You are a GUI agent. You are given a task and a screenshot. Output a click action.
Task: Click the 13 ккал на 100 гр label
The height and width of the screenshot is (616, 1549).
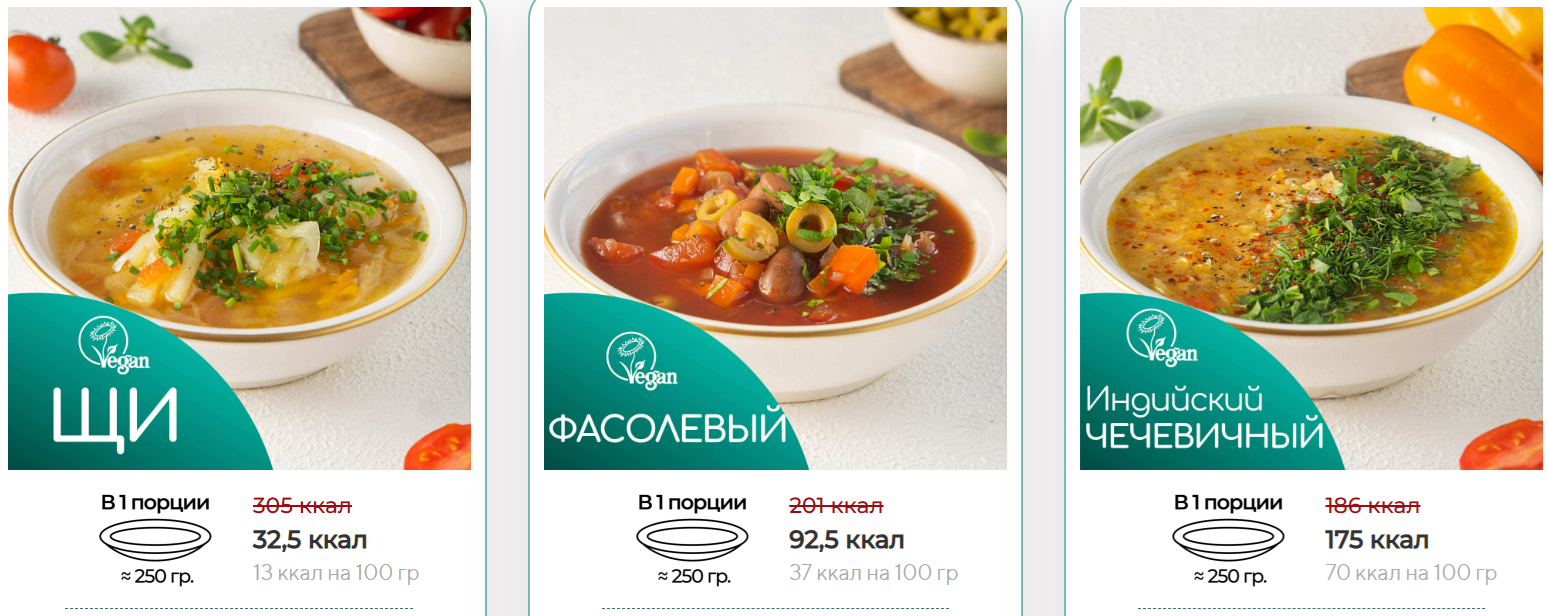tap(336, 573)
